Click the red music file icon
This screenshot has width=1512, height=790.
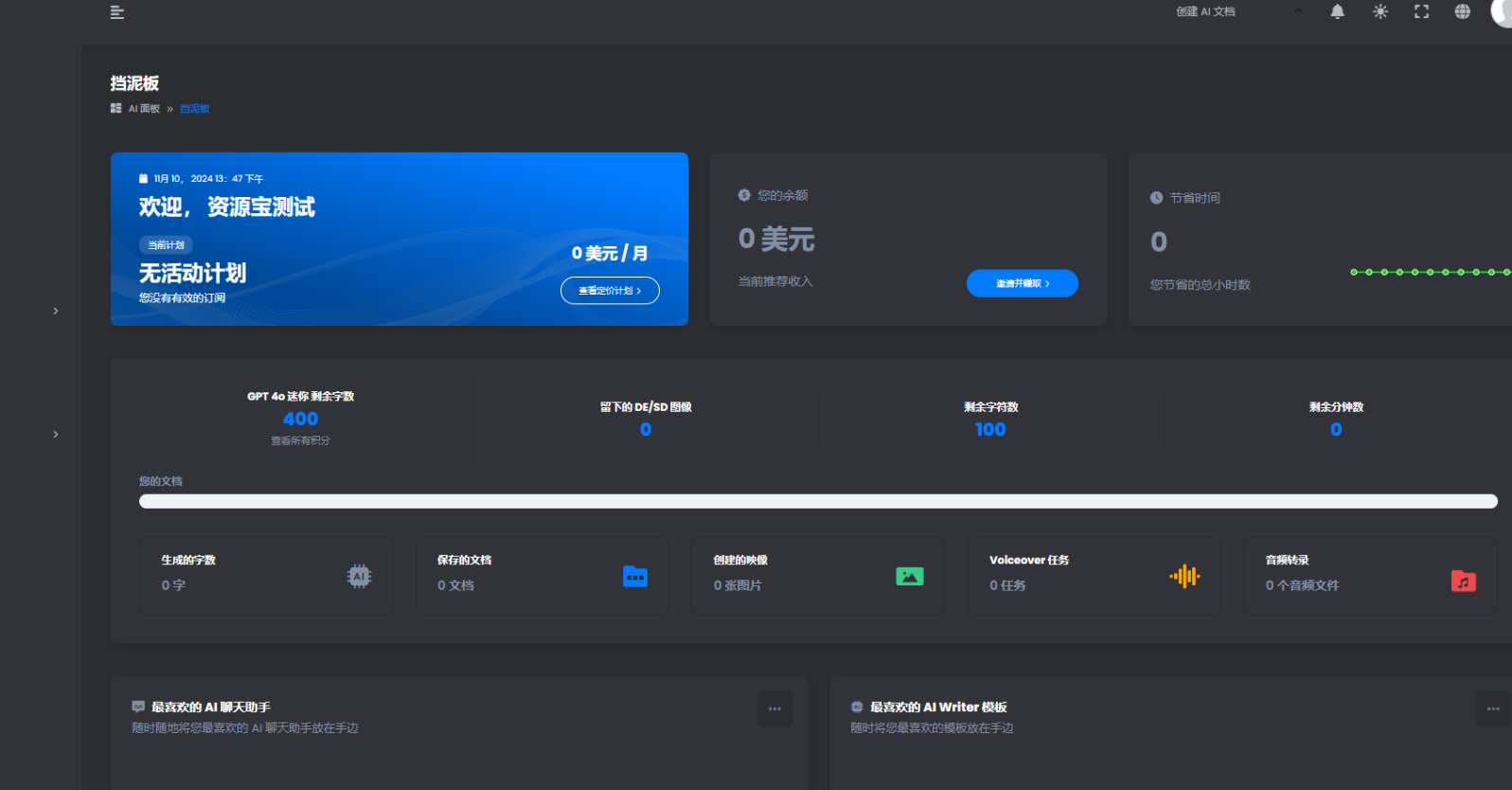(1463, 581)
